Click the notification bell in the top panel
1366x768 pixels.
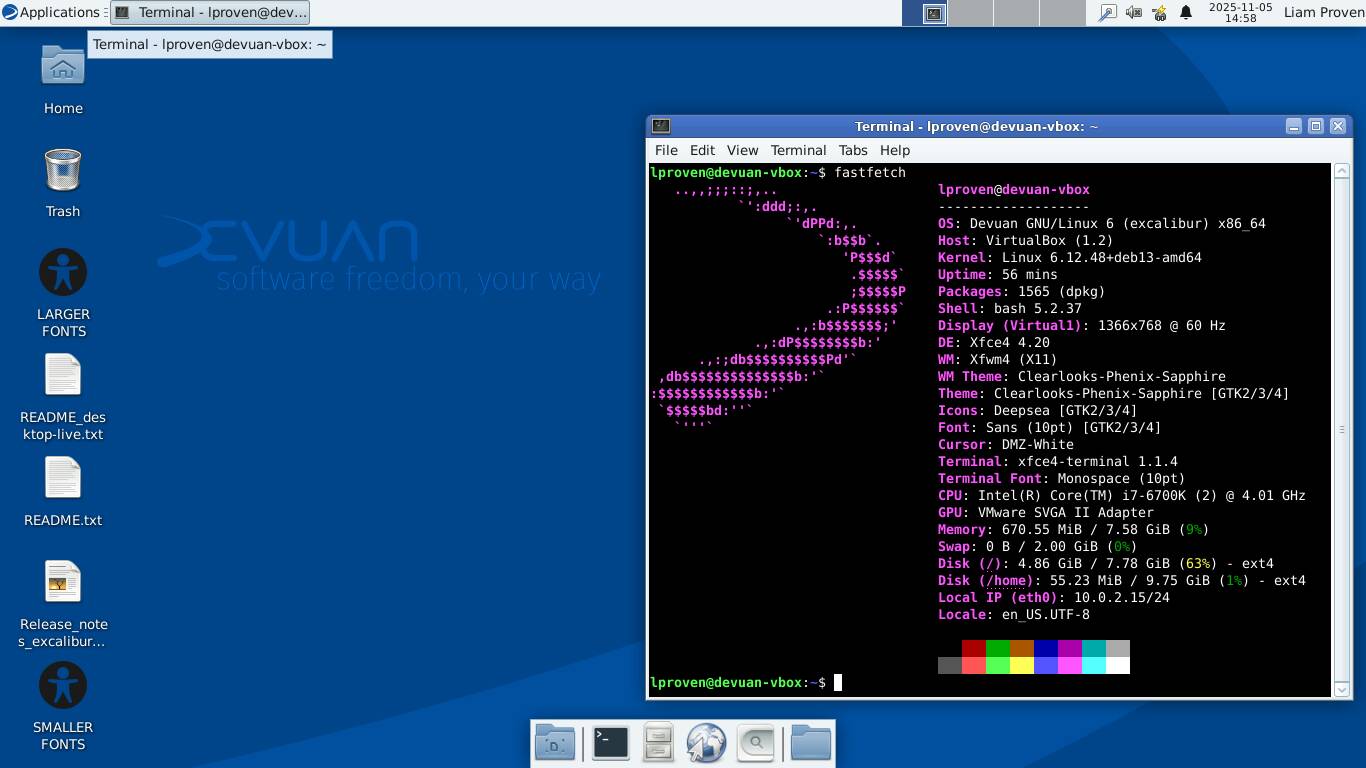coord(1186,13)
